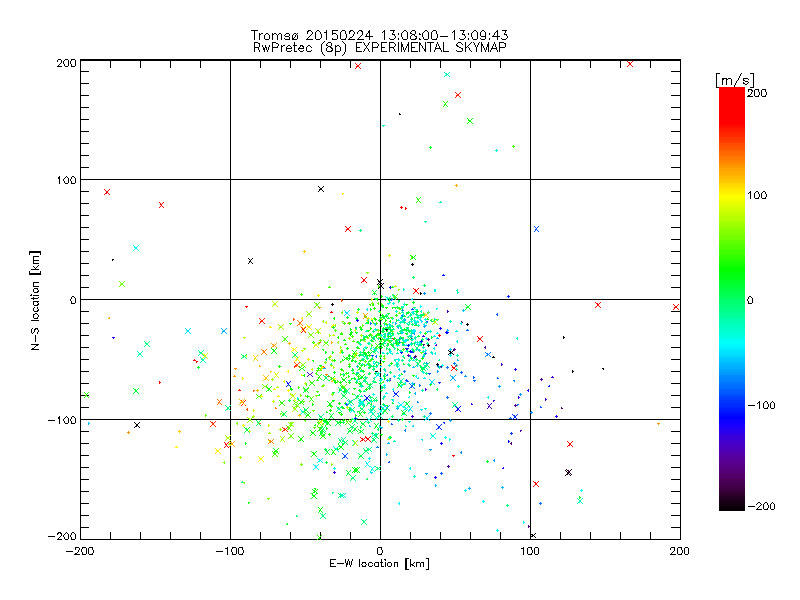Screen dimensions: 800x600
Task: Click the 100 tick label on the N-S axis
Action: tap(66, 180)
